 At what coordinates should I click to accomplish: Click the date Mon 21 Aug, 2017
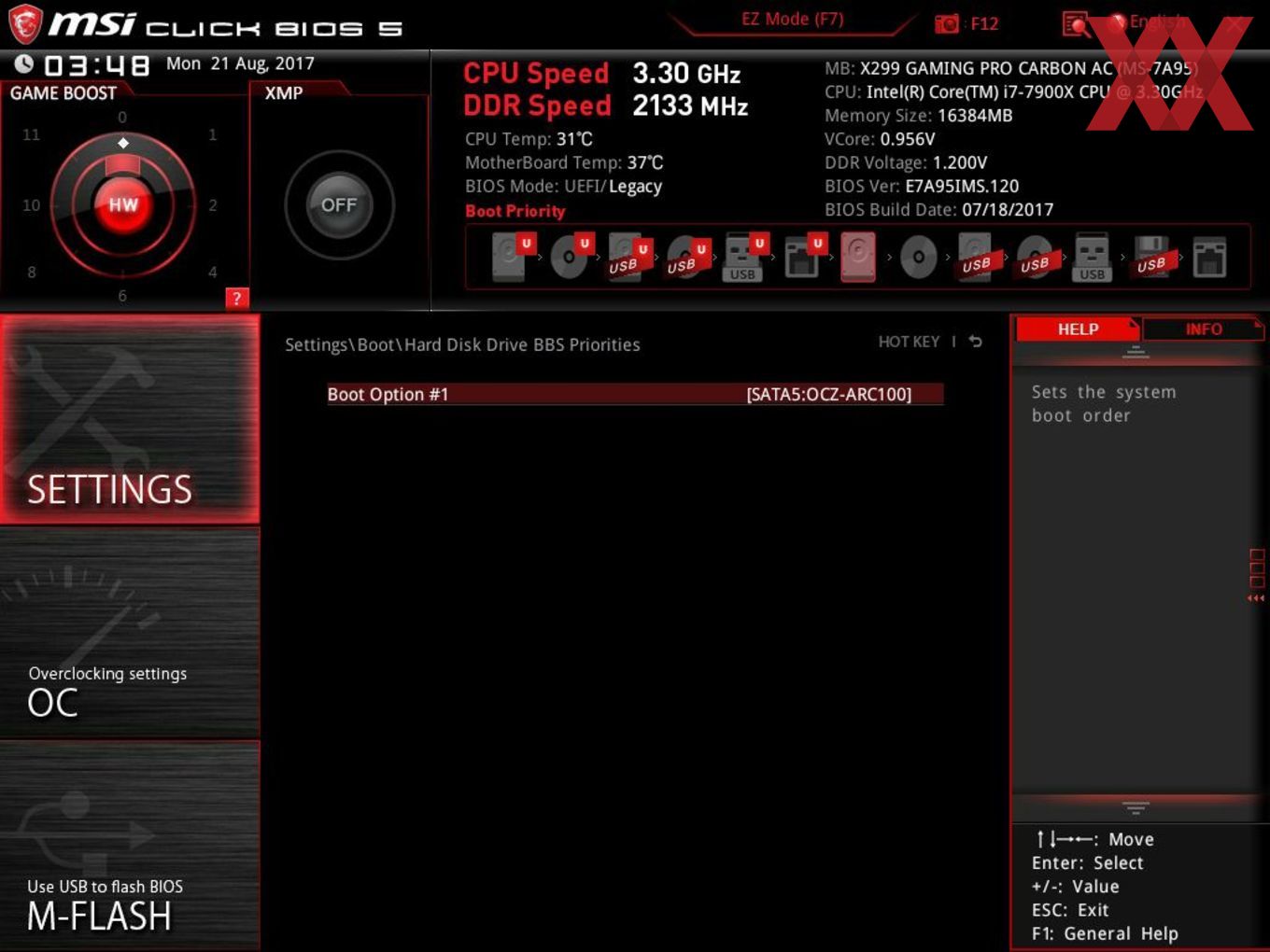tap(240, 63)
